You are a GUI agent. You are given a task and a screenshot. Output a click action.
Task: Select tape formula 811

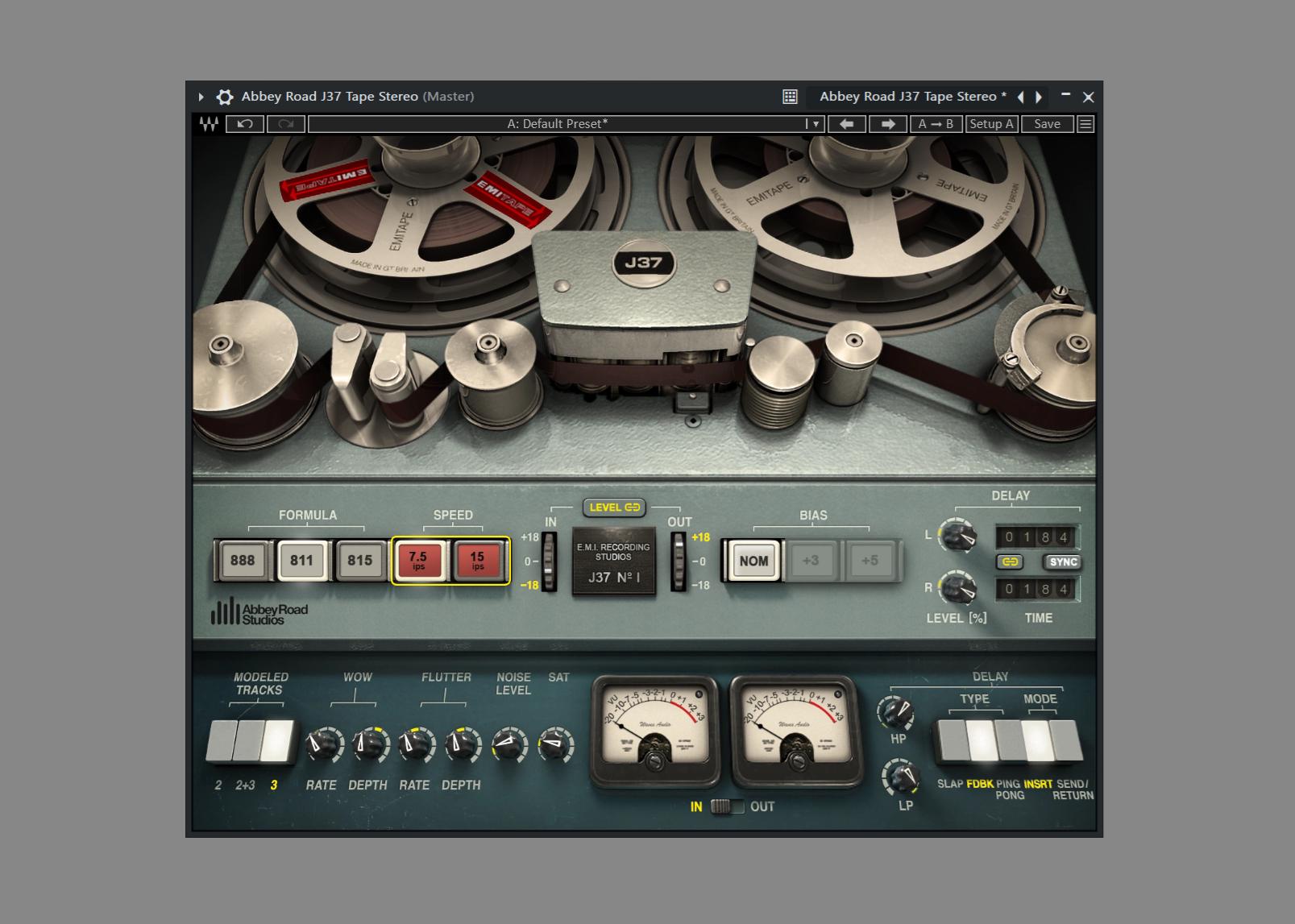(x=301, y=560)
